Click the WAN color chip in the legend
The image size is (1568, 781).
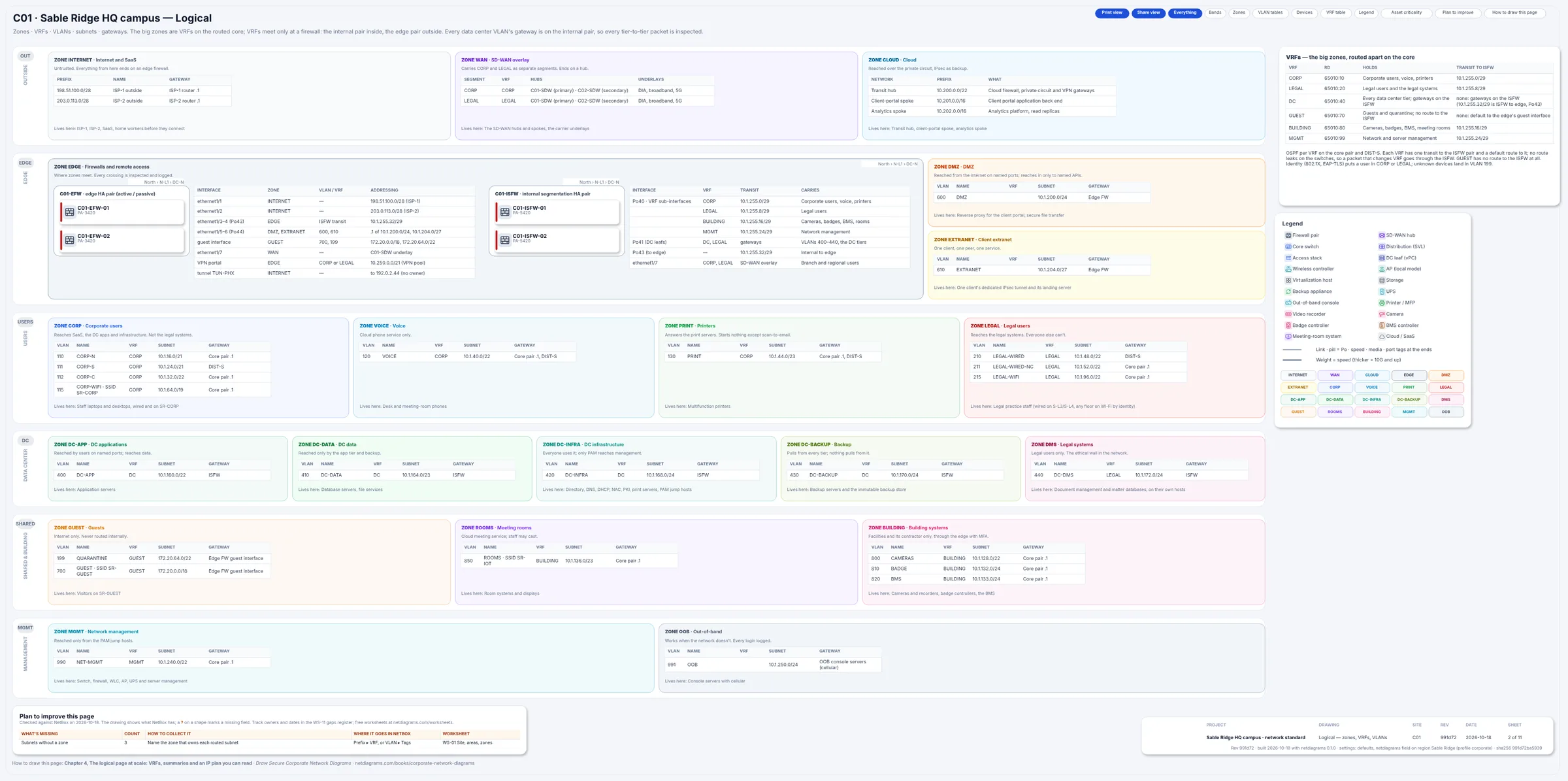pyautogui.click(x=1335, y=375)
